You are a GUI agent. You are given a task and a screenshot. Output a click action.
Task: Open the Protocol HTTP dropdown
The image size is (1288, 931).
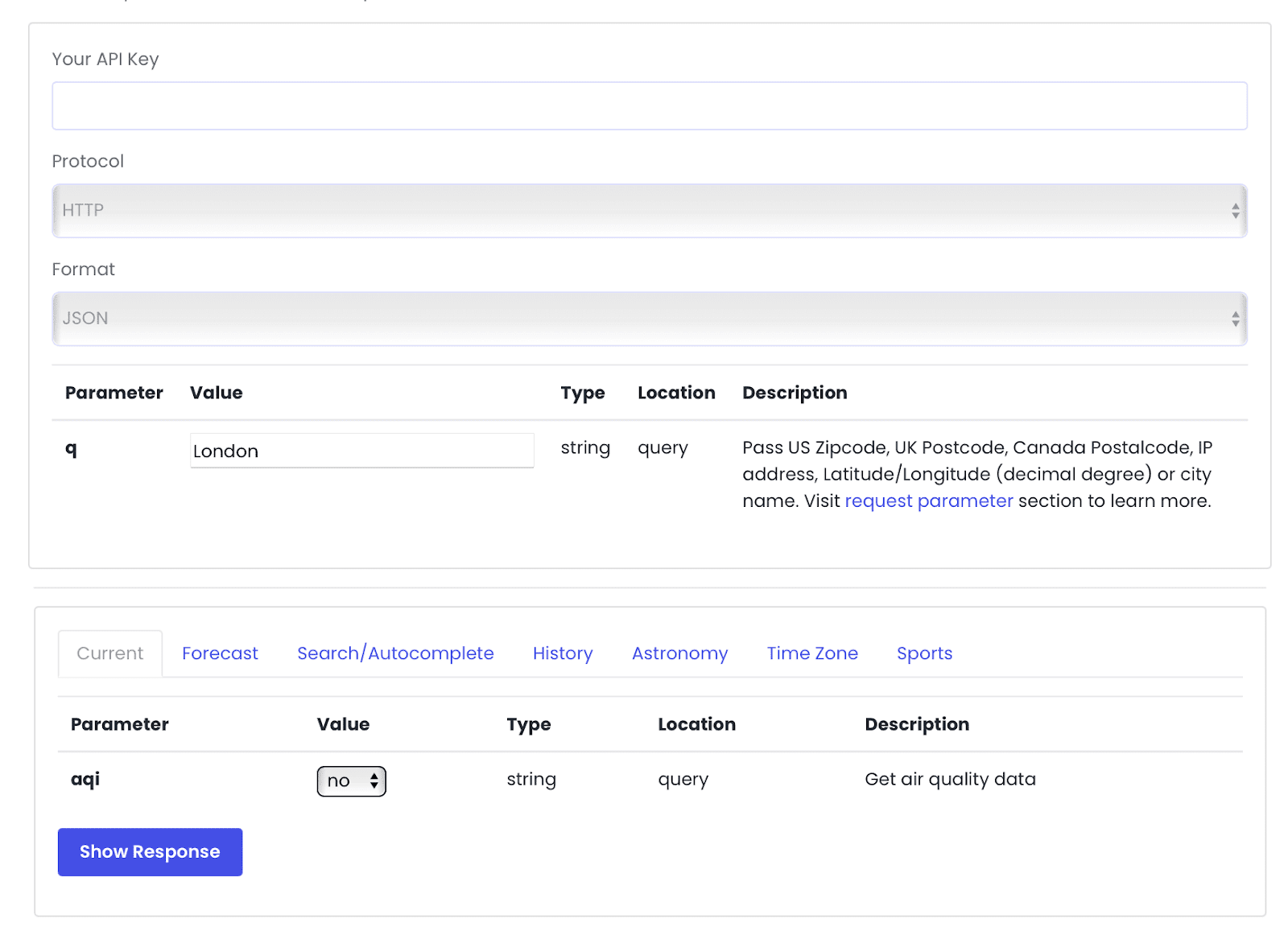[x=650, y=211]
